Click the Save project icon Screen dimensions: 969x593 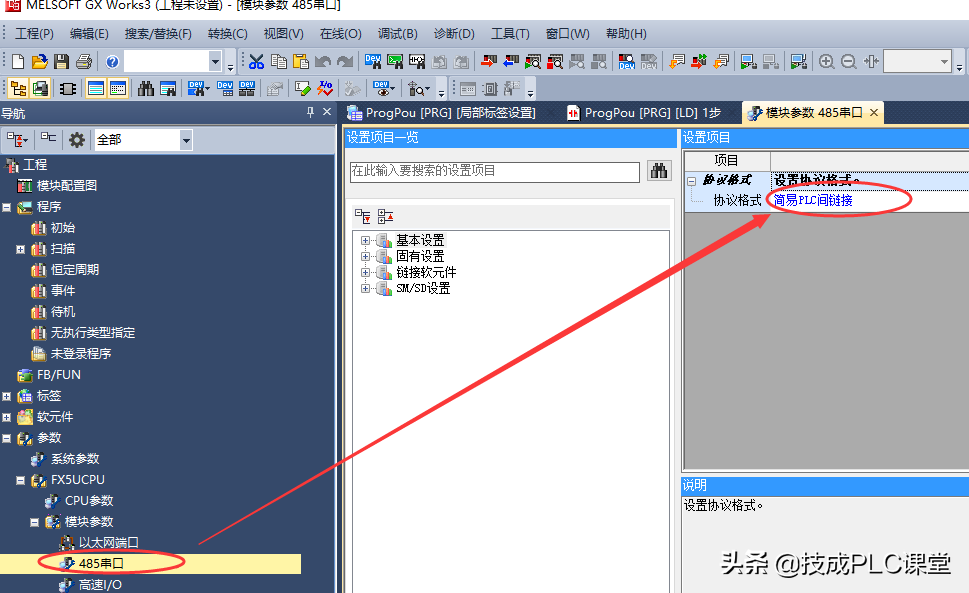[x=62, y=62]
